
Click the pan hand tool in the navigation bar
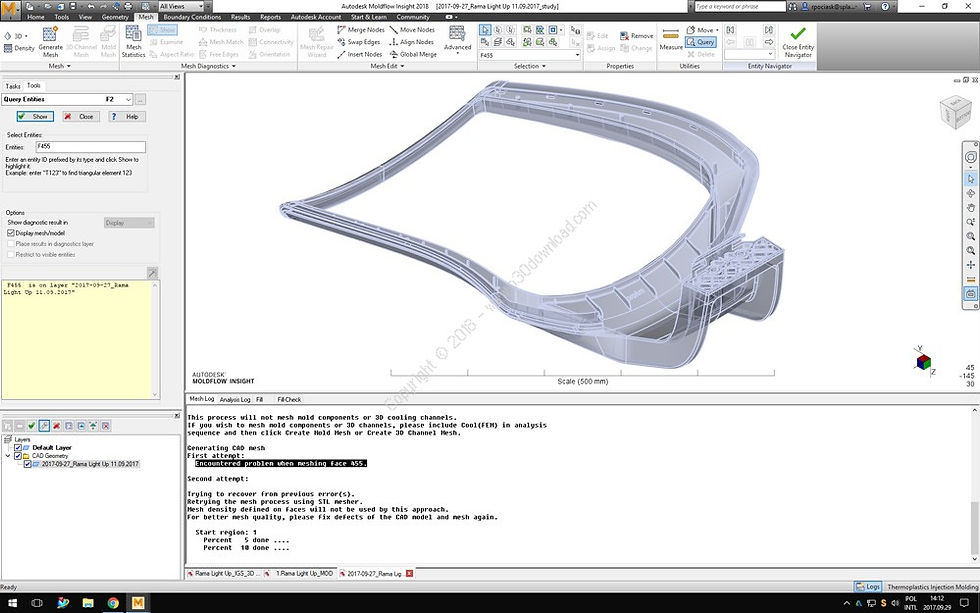coord(971,207)
